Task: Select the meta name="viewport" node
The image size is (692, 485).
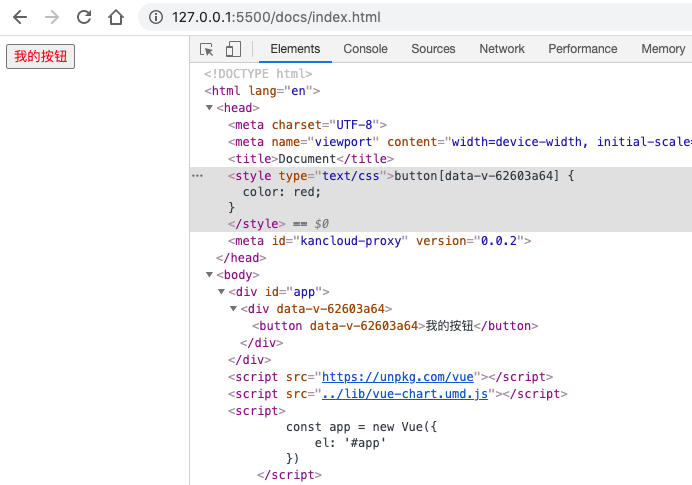Action: click(x=460, y=142)
